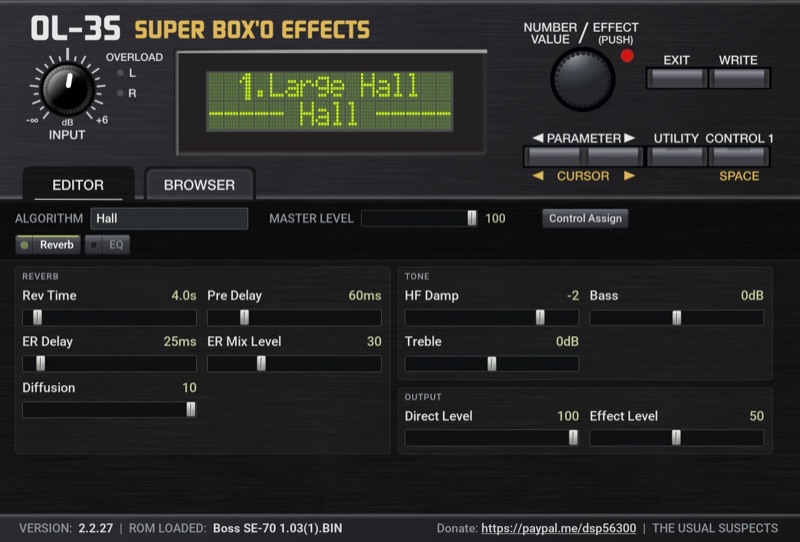The width and height of the screenshot is (800, 542).
Task: Click the EXIT hardware button
Action: click(677, 79)
